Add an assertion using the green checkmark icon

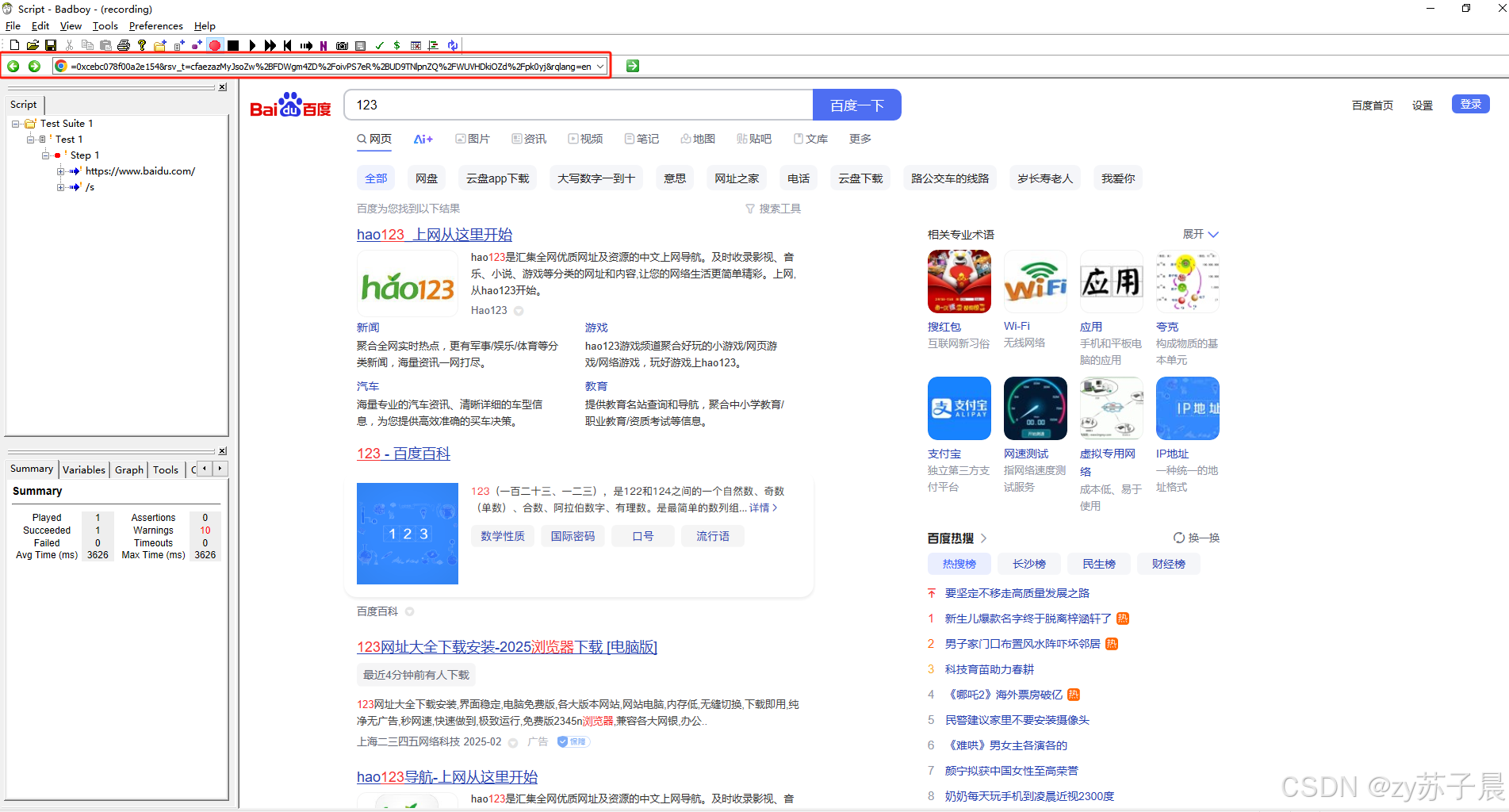pyautogui.click(x=379, y=45)
